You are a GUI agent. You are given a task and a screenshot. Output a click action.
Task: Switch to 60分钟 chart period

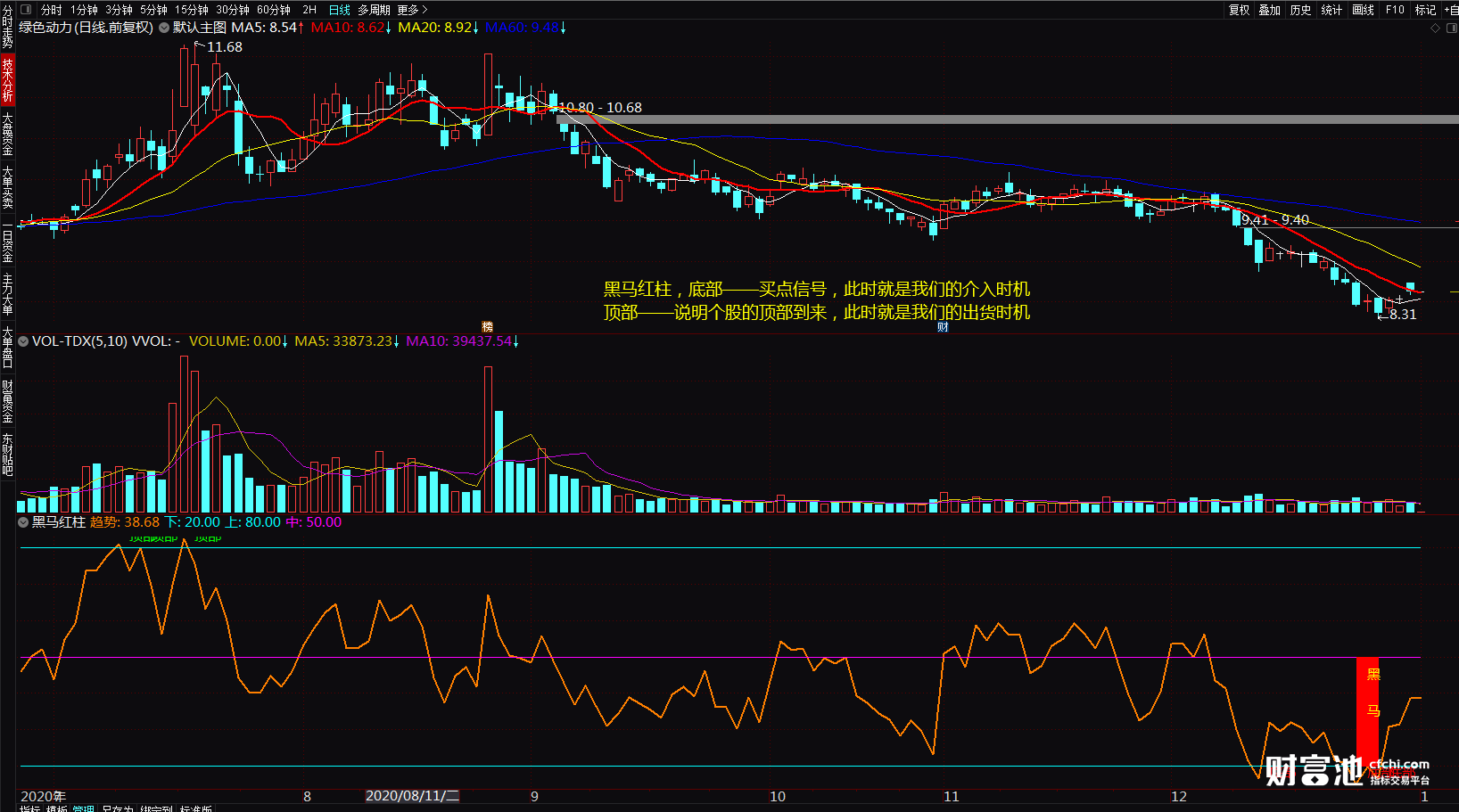click(x=274, y=10)
